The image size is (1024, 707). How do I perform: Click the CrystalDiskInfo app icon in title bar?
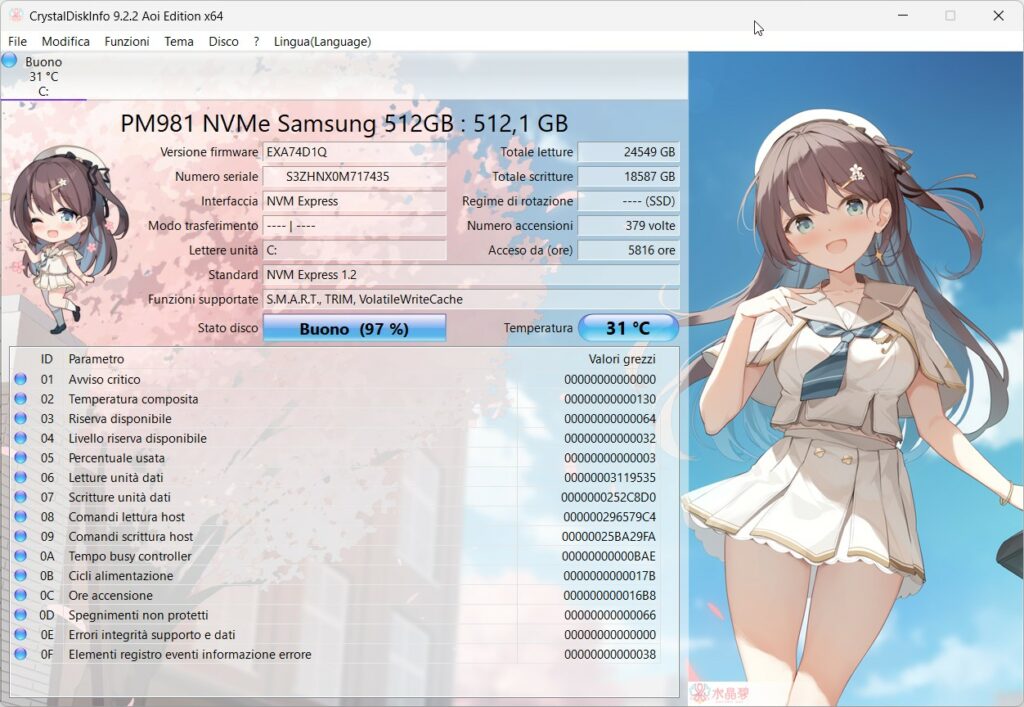pos(15,16)
